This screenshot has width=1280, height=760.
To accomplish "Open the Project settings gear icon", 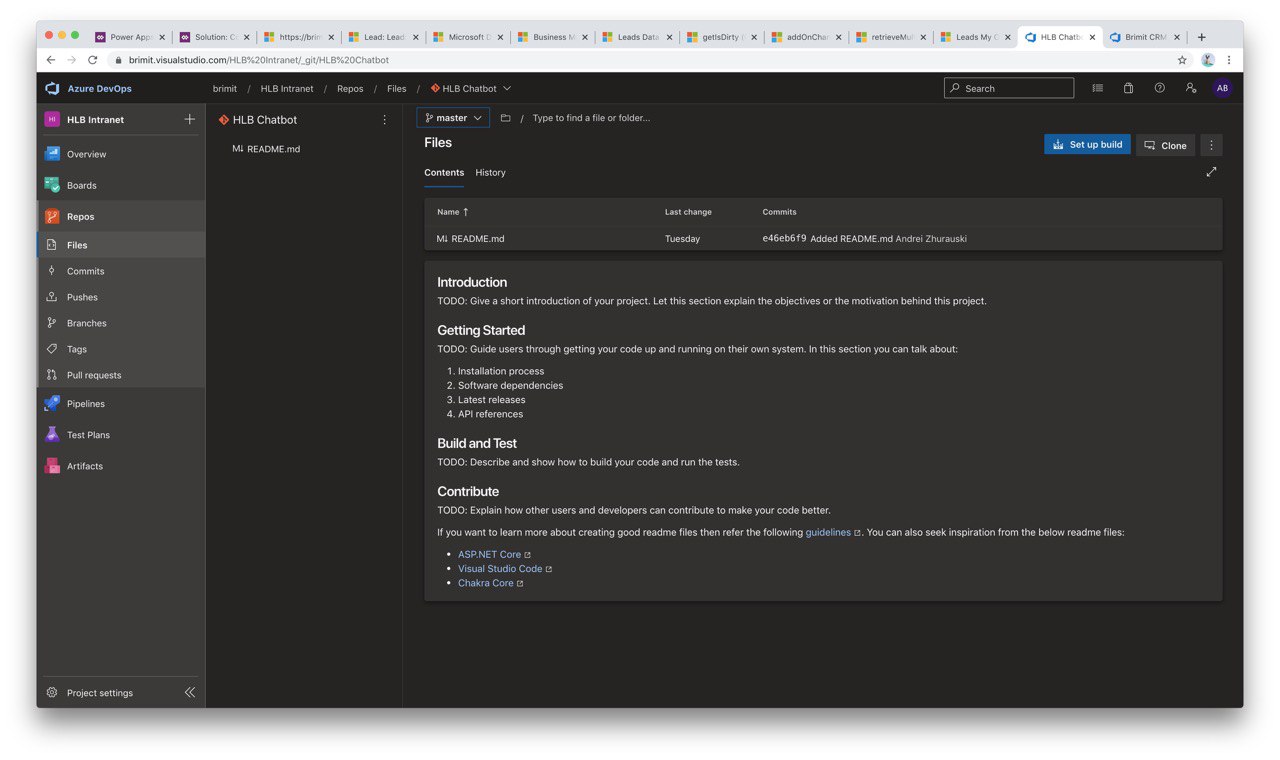I will click(52, 692).
